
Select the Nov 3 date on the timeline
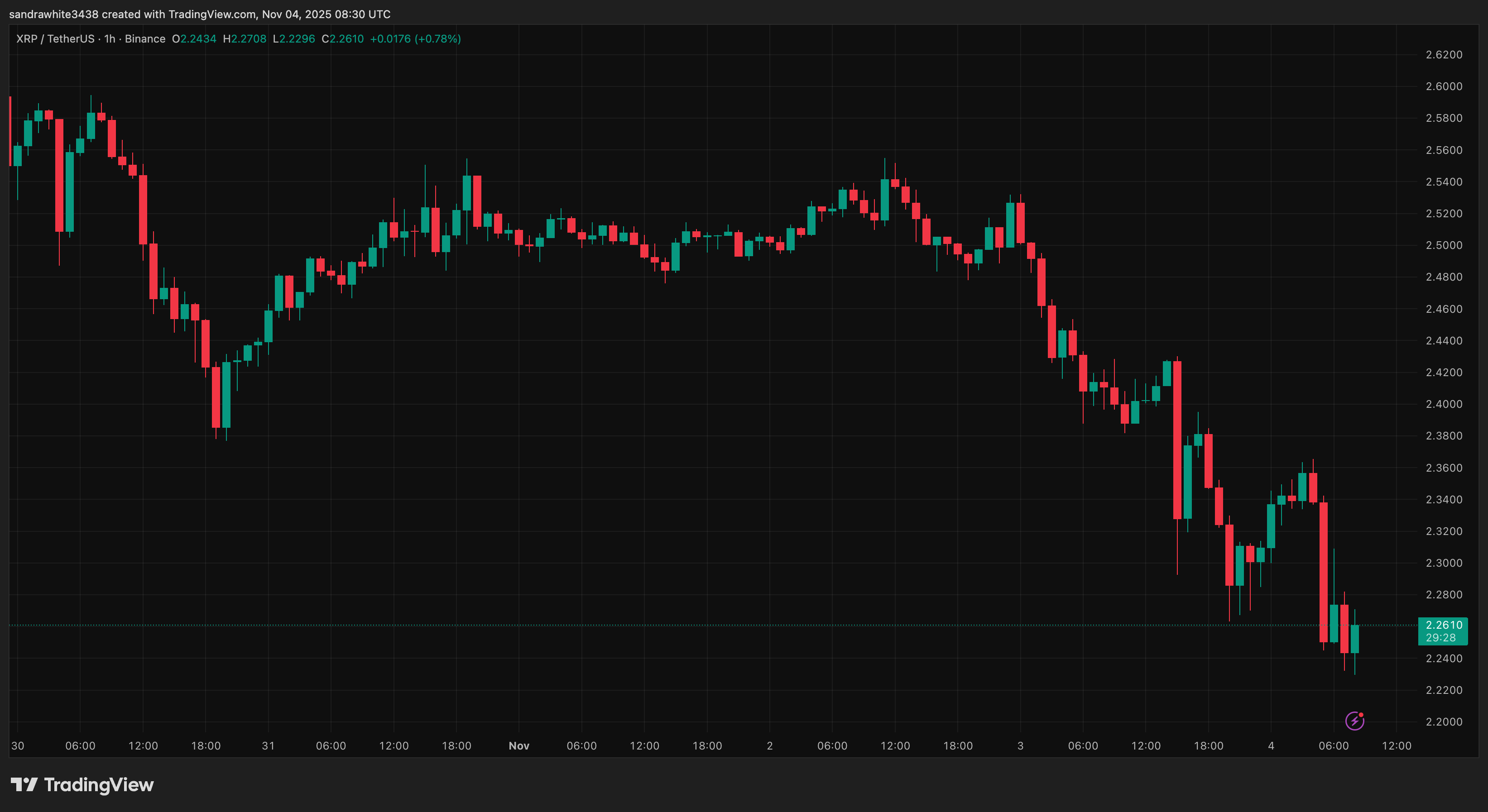(x=1020, y=745)
